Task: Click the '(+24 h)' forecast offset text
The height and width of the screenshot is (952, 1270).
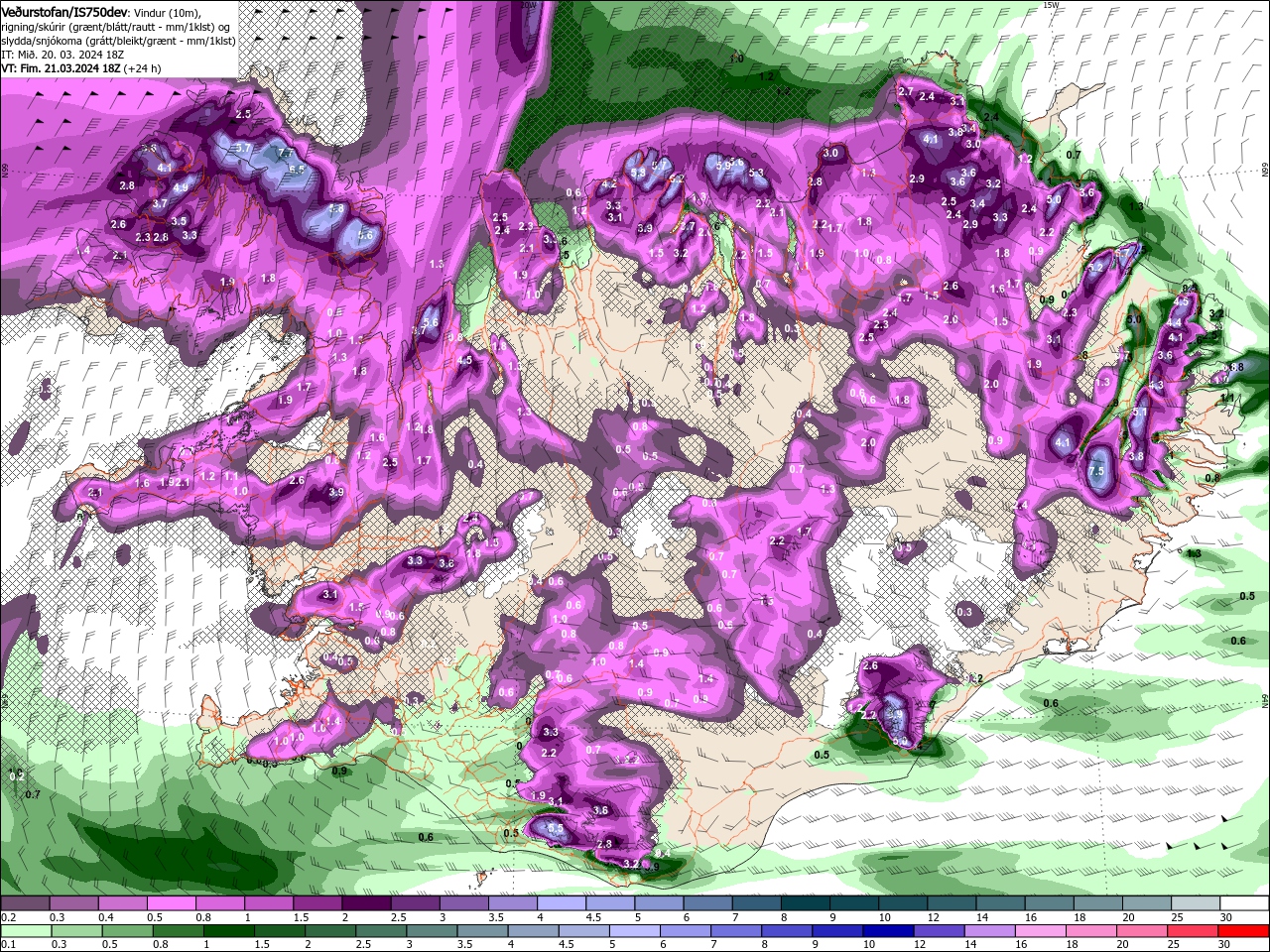Action: coord(143,68)
